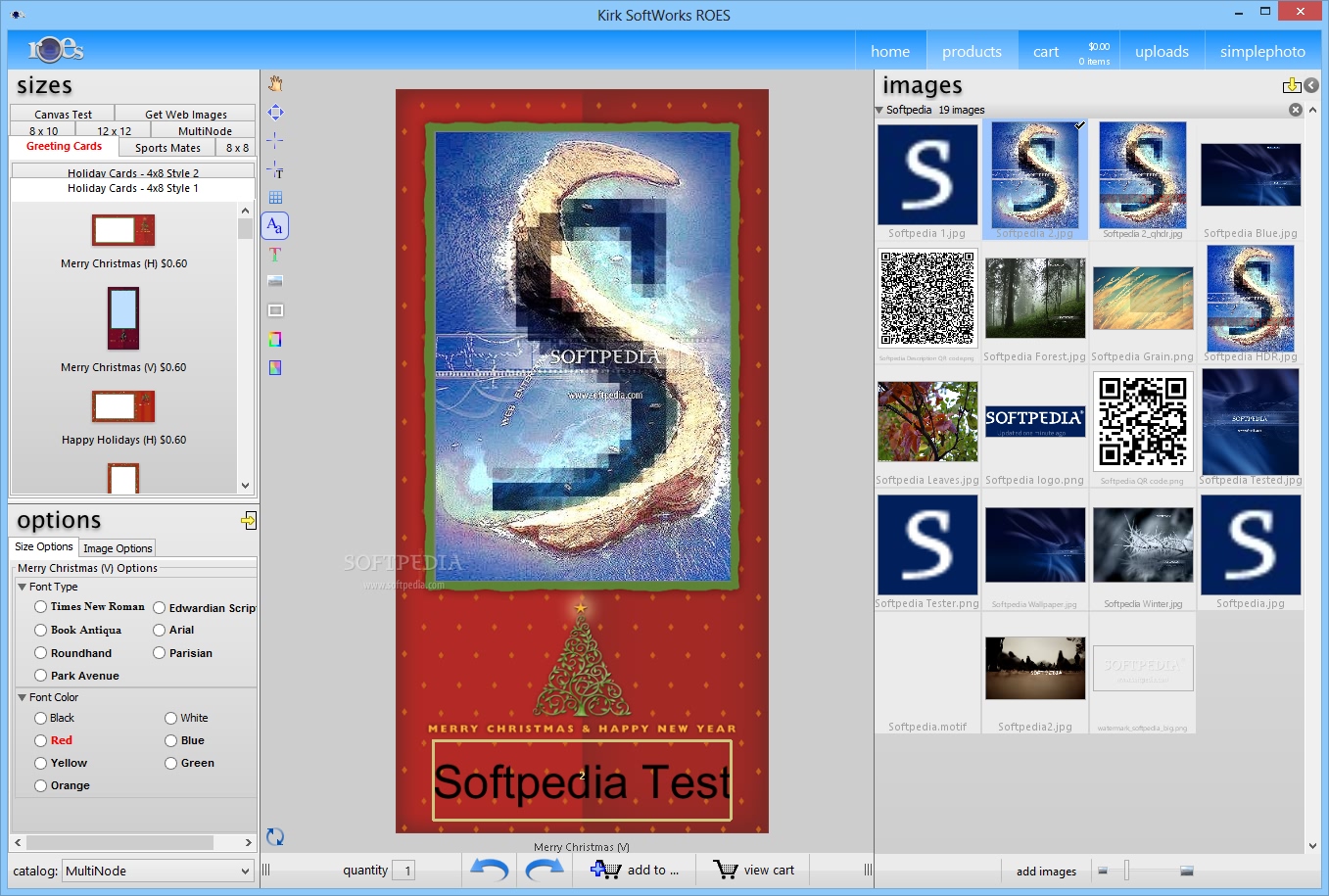1329x896 pixels.
Task: Open the products tab
Action: point(972,52)
